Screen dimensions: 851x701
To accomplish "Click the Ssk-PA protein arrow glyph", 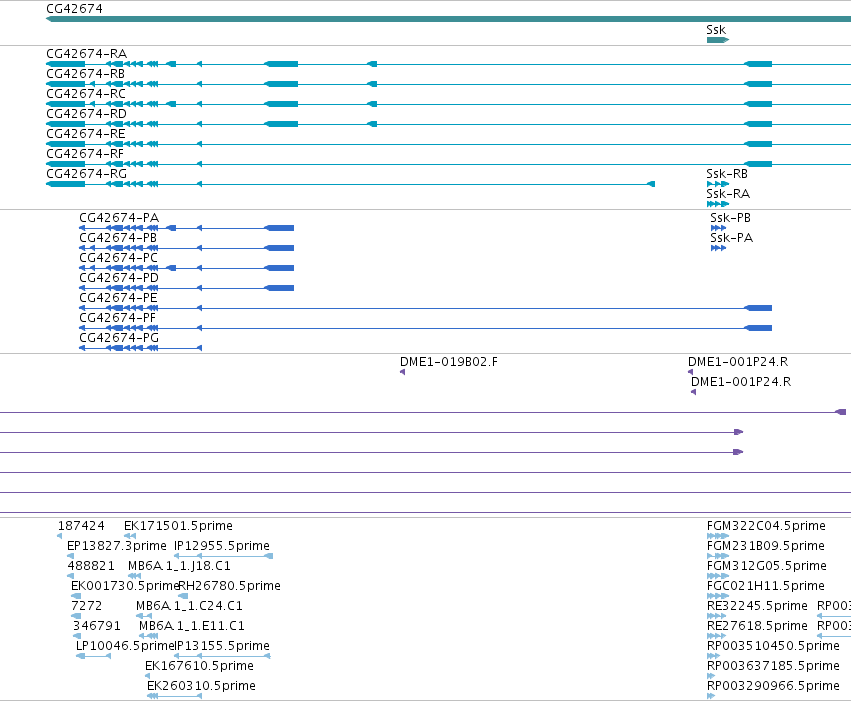I will pos(718,248).
